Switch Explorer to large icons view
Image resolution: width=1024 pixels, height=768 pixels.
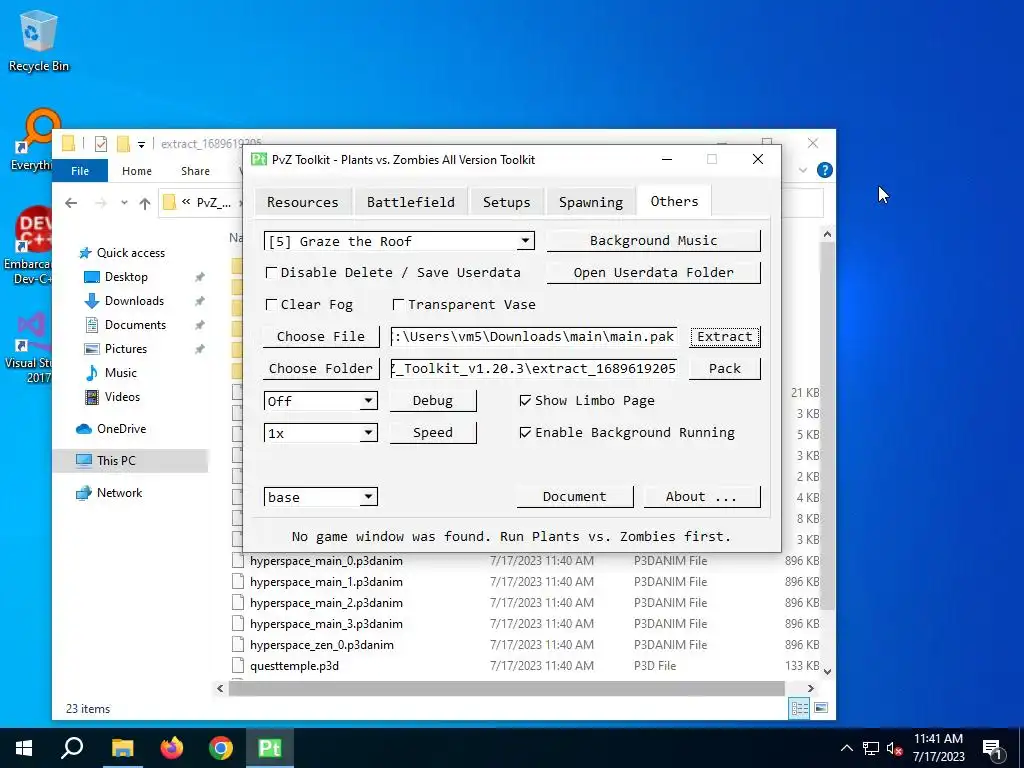click(x=821, y=708)
